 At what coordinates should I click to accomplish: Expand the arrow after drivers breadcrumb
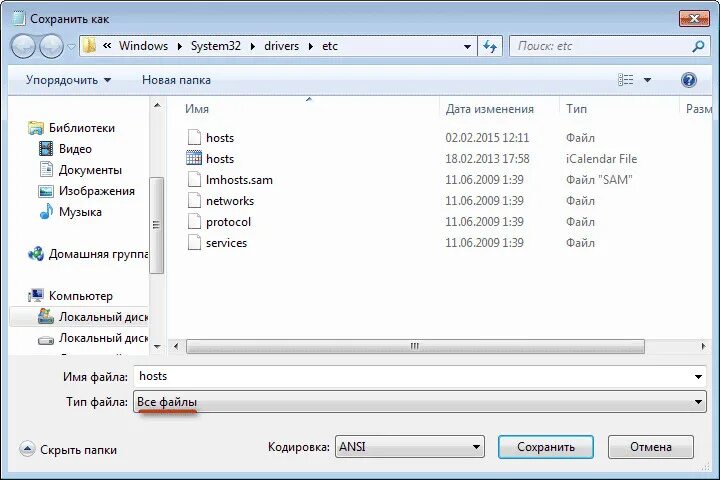pos(311,46)
